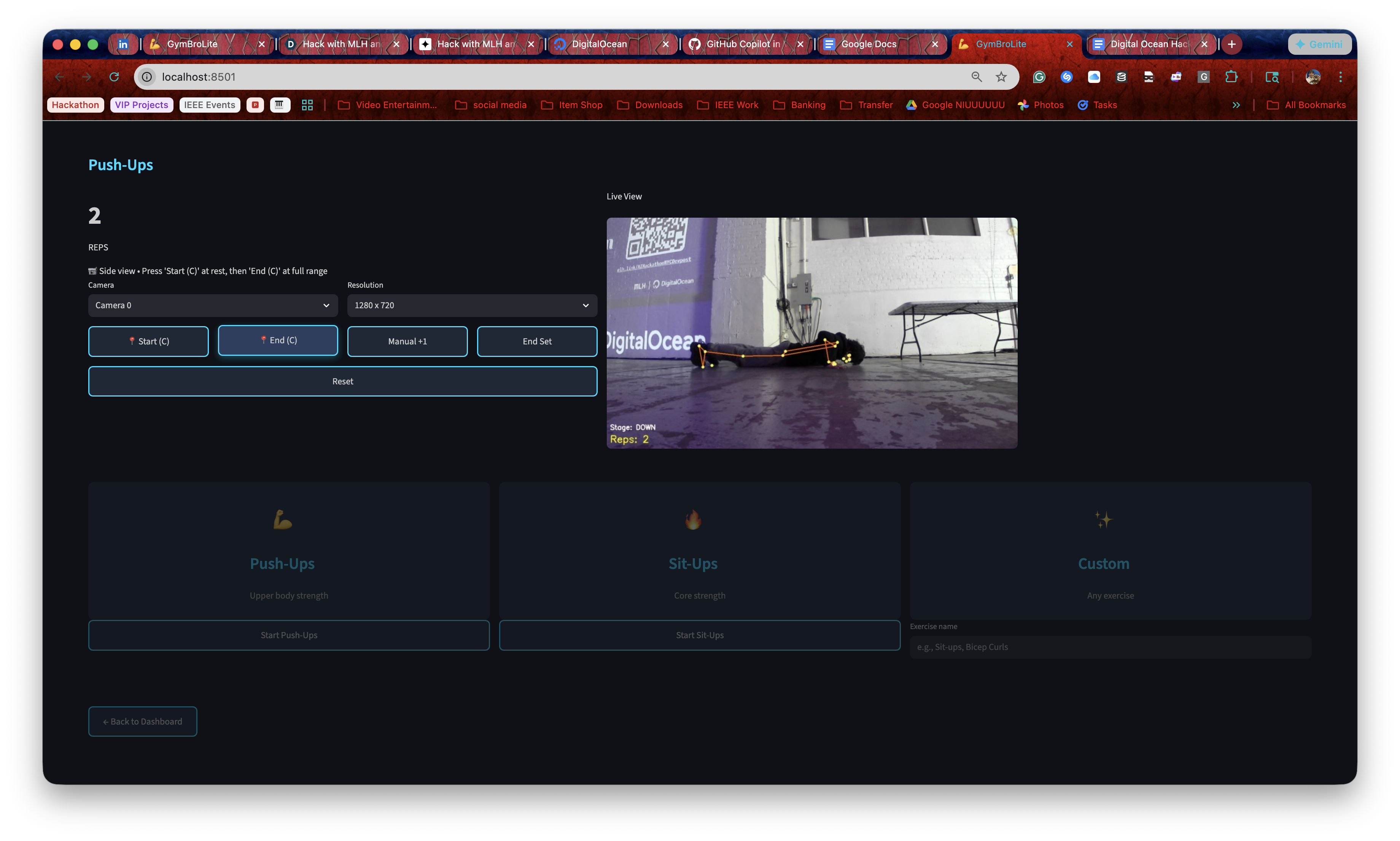Click the End Set button
The image size is (1400, 841).
coord(536,341)
